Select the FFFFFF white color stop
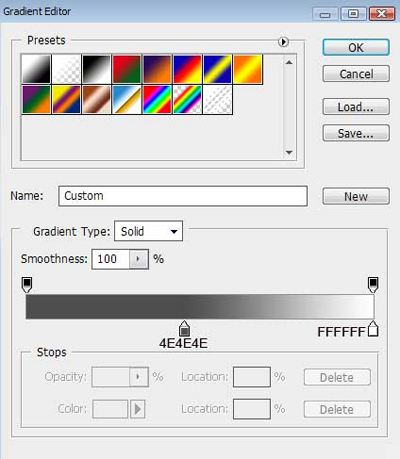Viewport: 400px width, 459px height. point(373,329)
